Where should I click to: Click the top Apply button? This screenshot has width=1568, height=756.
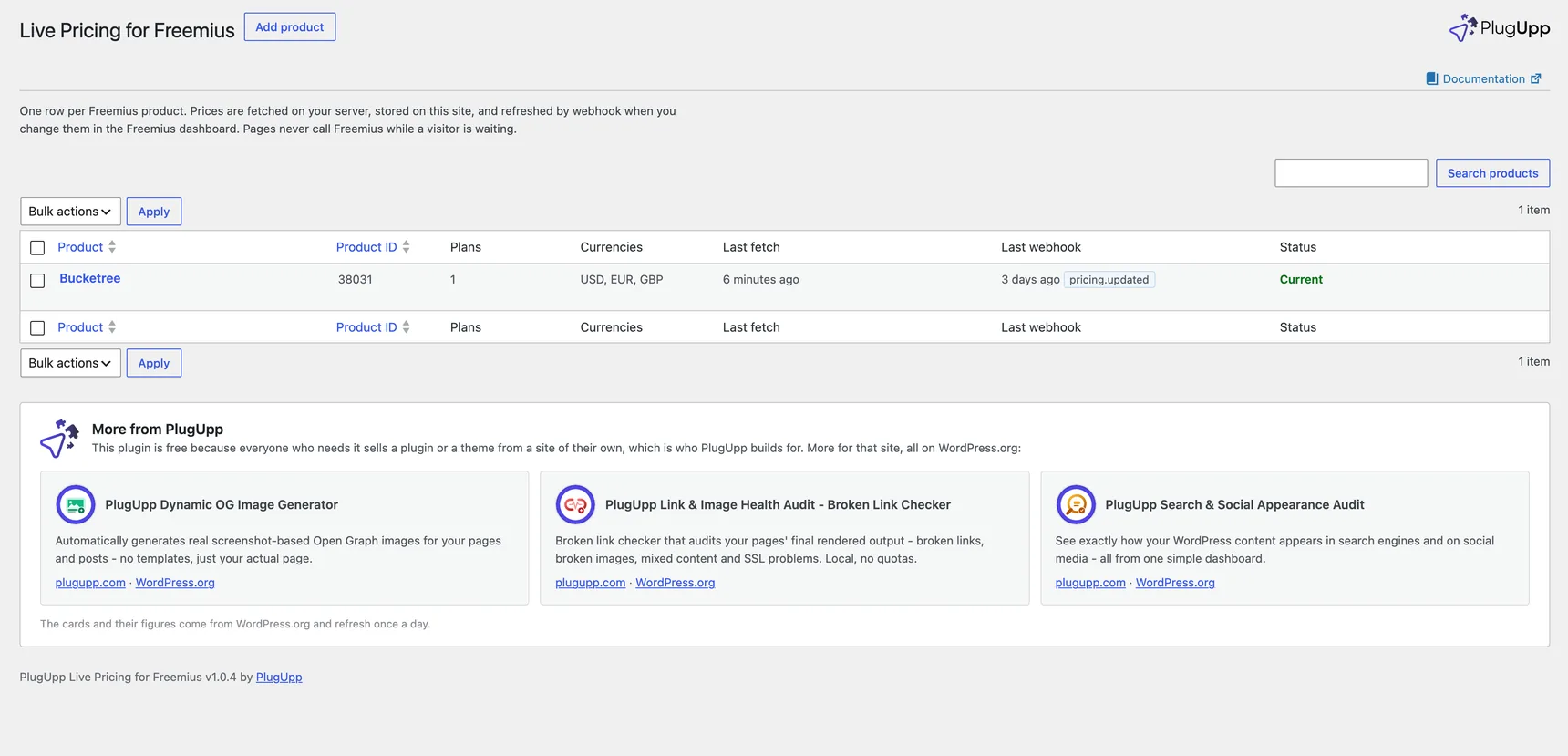click(x=154, y=212)
